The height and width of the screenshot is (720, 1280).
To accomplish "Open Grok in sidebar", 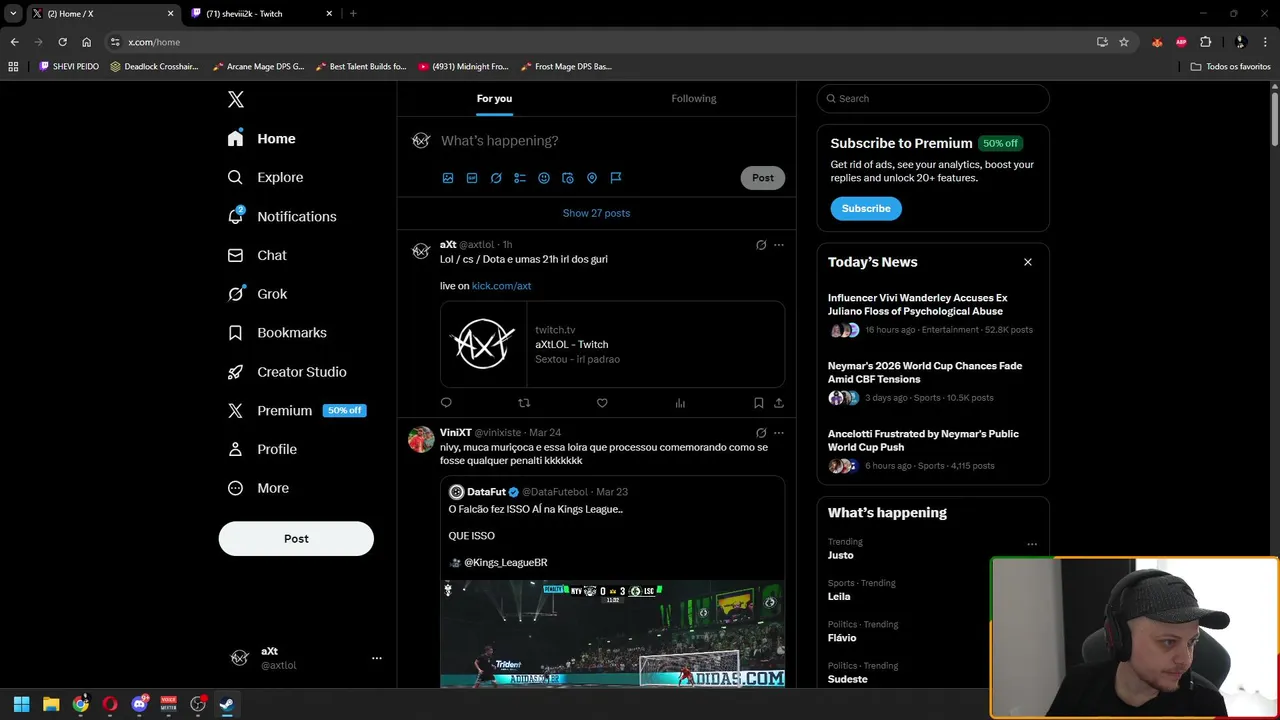I will pos(257,294).
